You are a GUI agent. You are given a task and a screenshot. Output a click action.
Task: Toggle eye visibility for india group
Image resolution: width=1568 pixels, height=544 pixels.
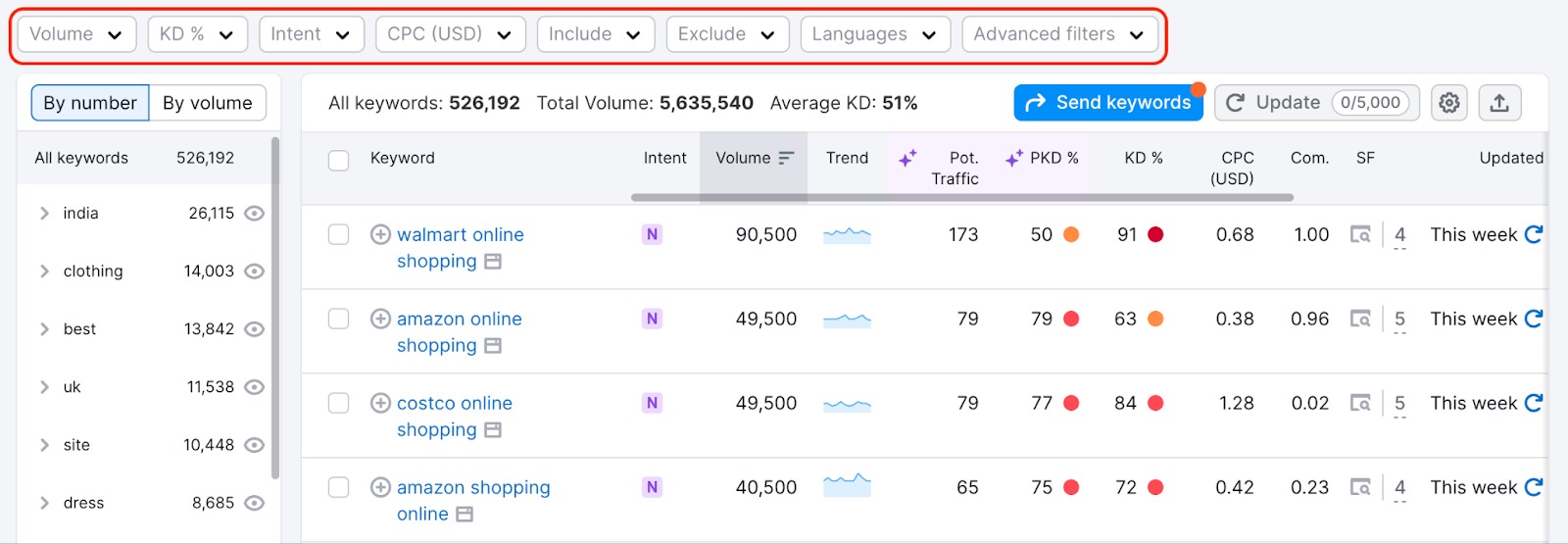pos(254,214)
